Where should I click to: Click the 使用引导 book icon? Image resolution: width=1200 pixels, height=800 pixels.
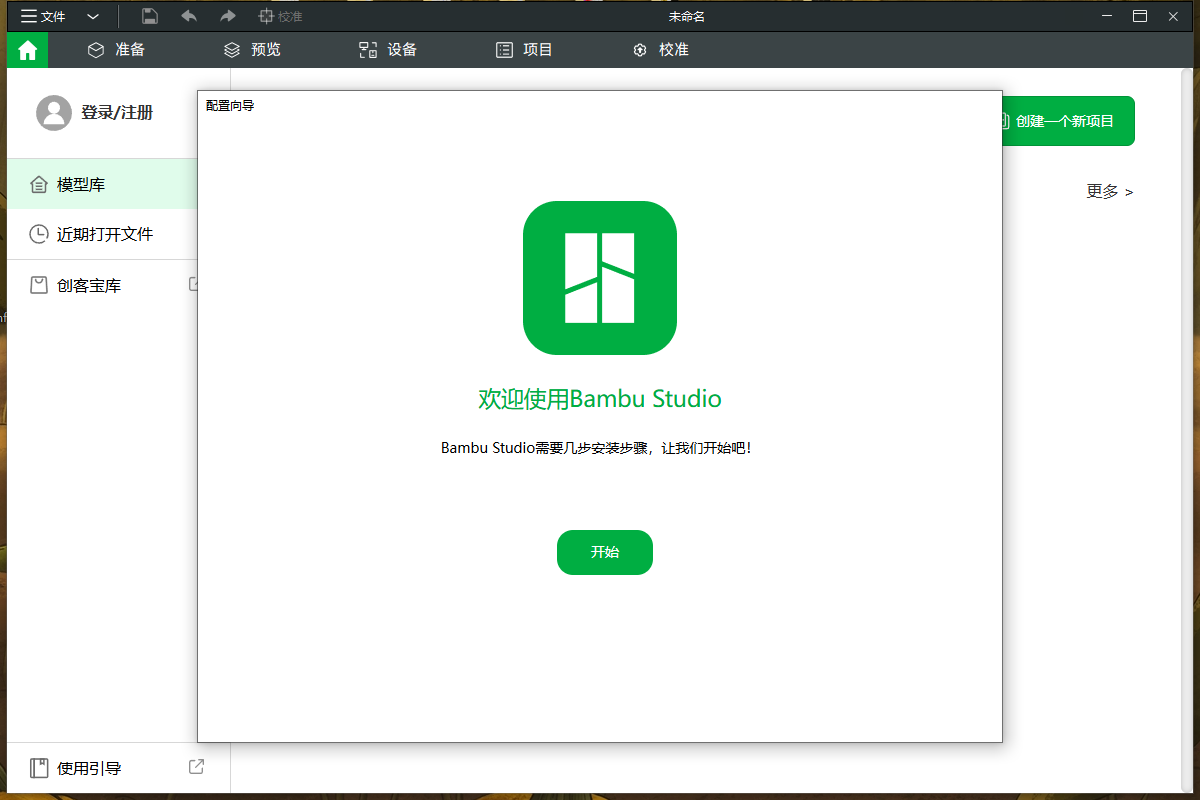coord(39,768)
